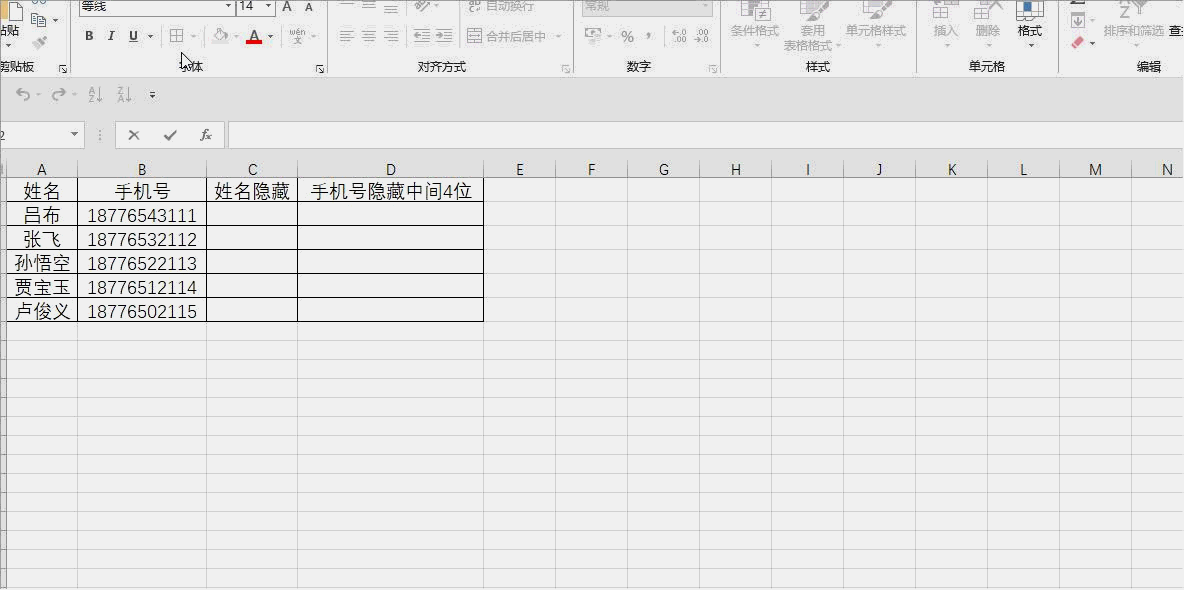Select the column D header
Image resolution: width=1184 pixels, height=590 pixels.
[390, 169]
